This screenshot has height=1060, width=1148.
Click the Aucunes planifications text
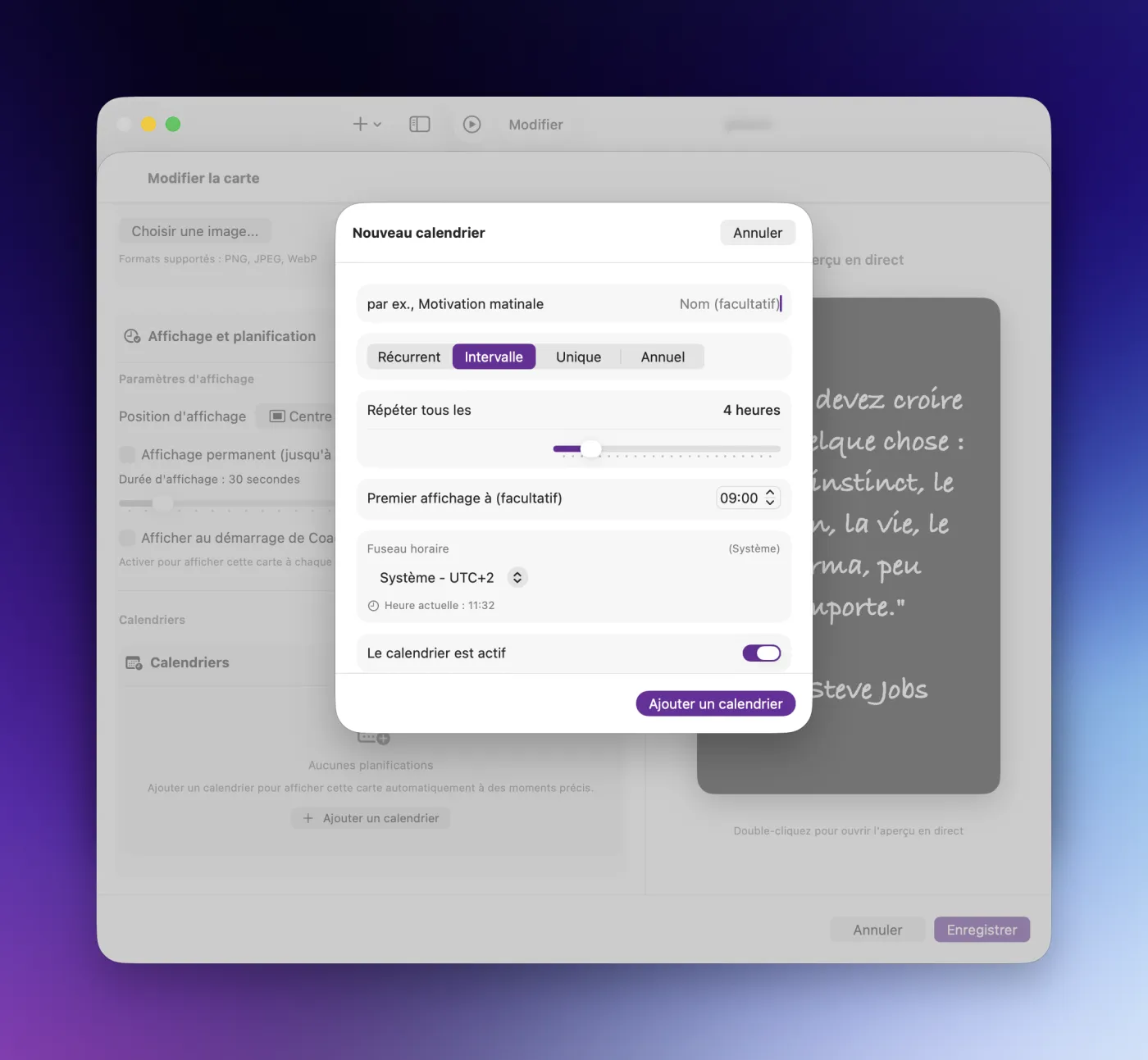tap(371, 765)
